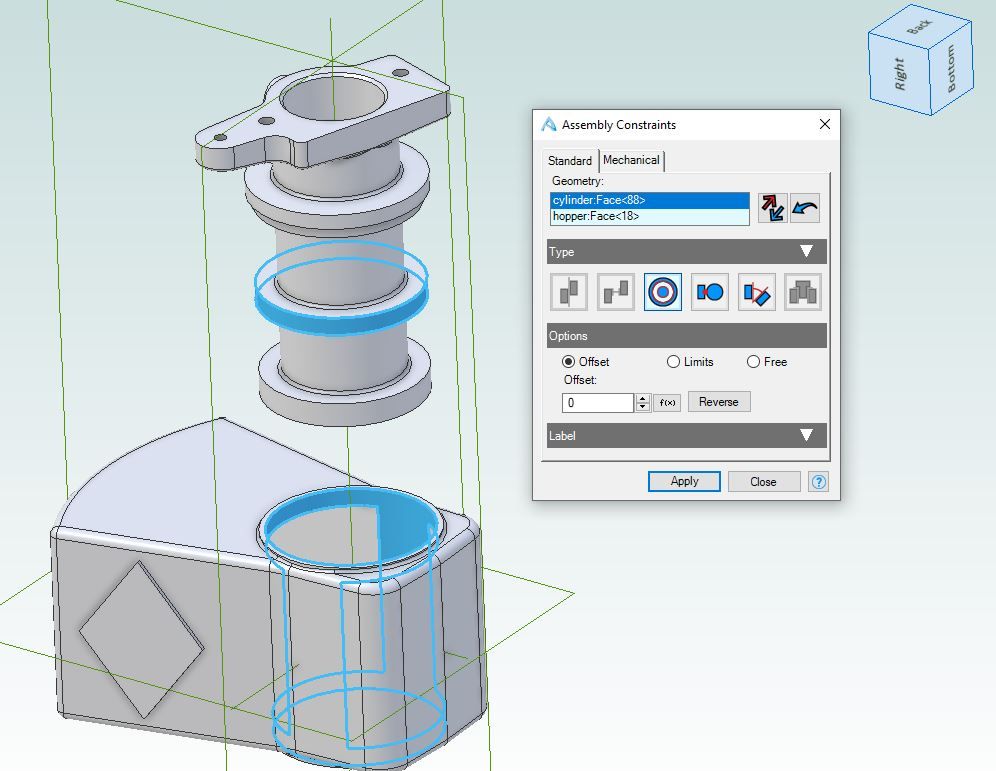The image size is (996, 771).
Task: Select the concentric circles constraint type icon
Action: [x=663, y=292]
